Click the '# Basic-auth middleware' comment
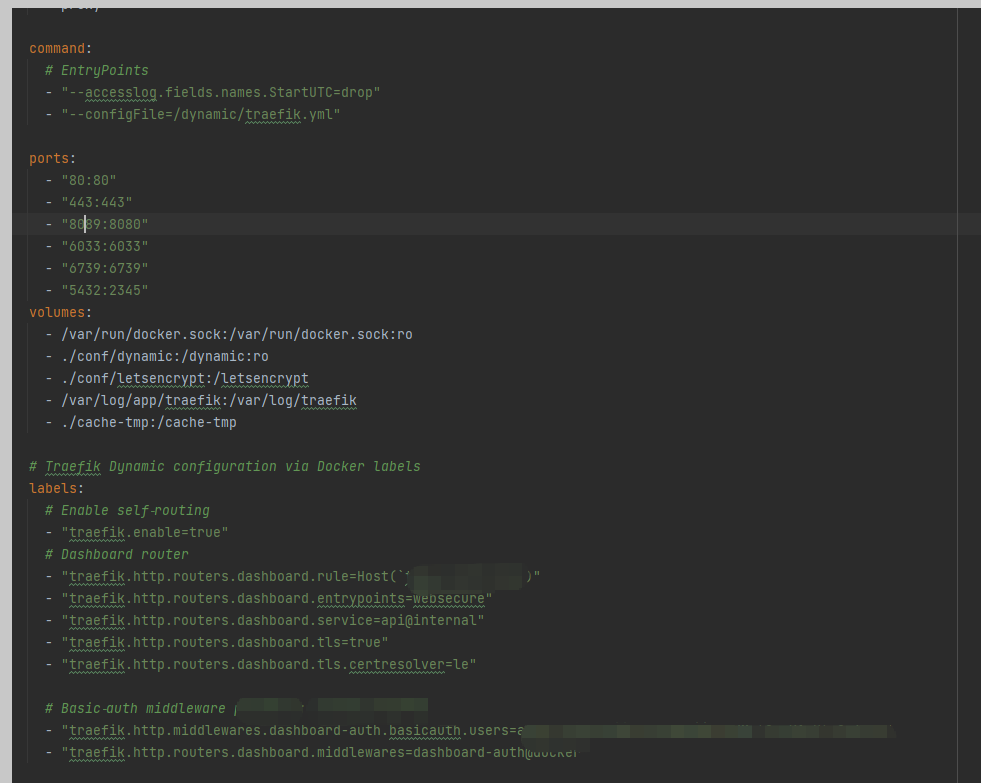Screen dimensions: 981x783 [135, 709]
